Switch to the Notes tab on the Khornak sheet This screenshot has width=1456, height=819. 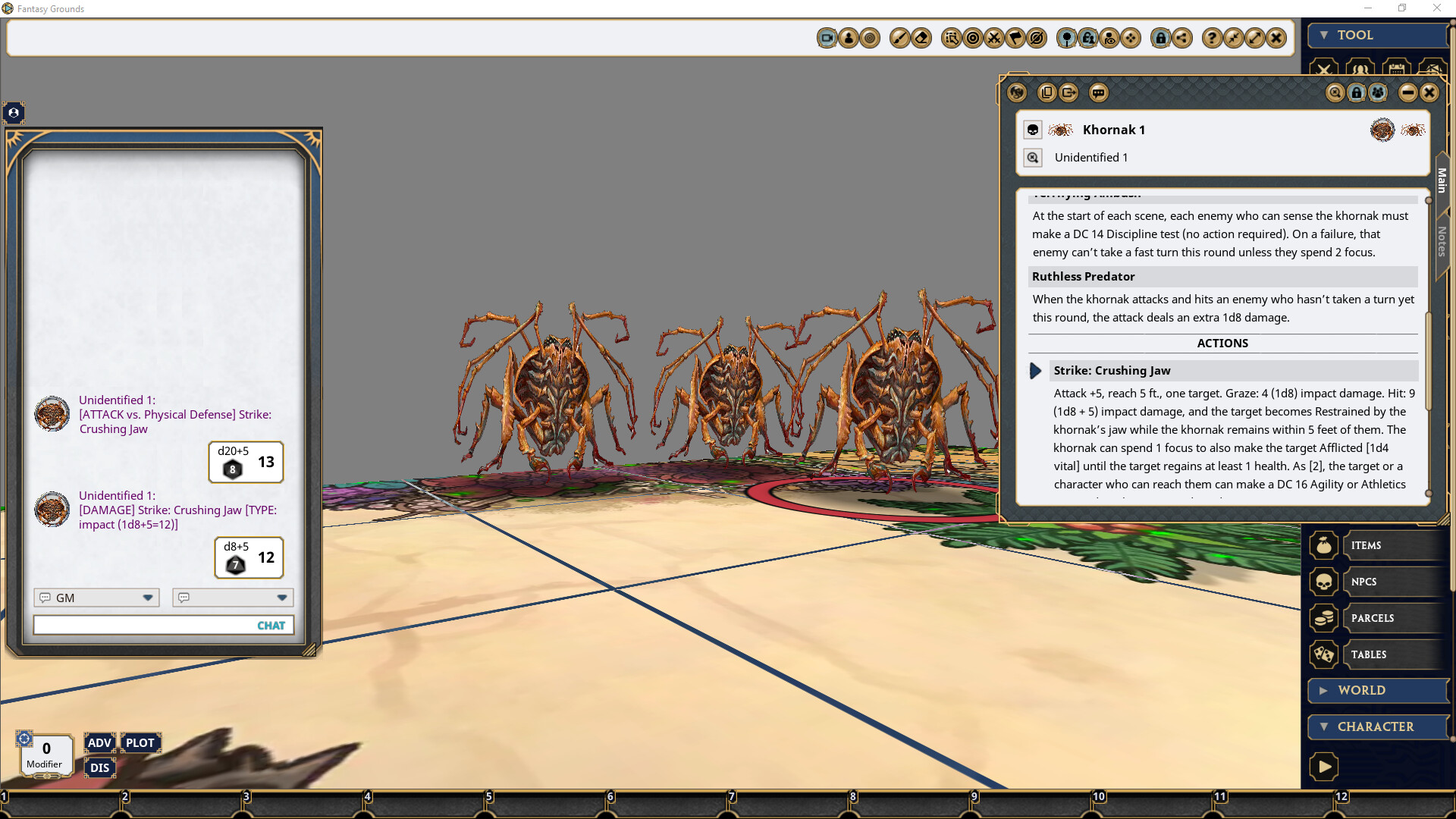coord(1442,240)
